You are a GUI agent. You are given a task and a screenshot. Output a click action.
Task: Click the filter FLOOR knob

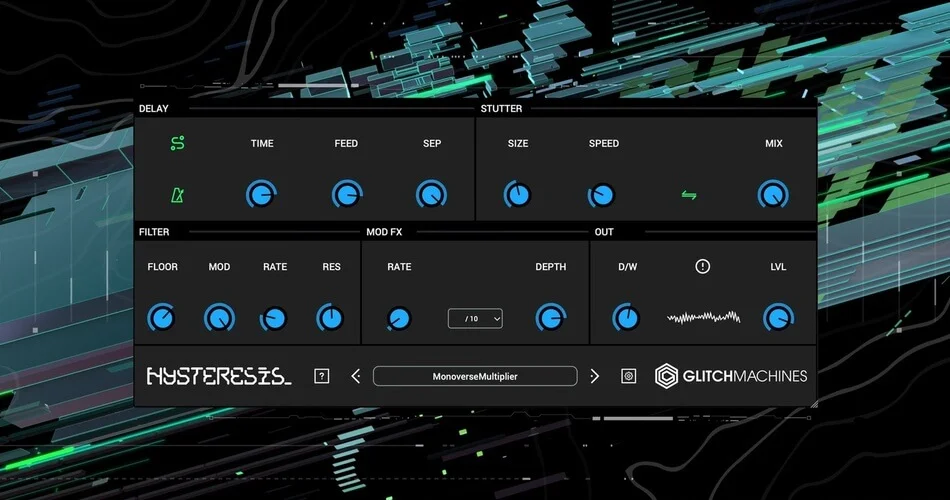162,318
